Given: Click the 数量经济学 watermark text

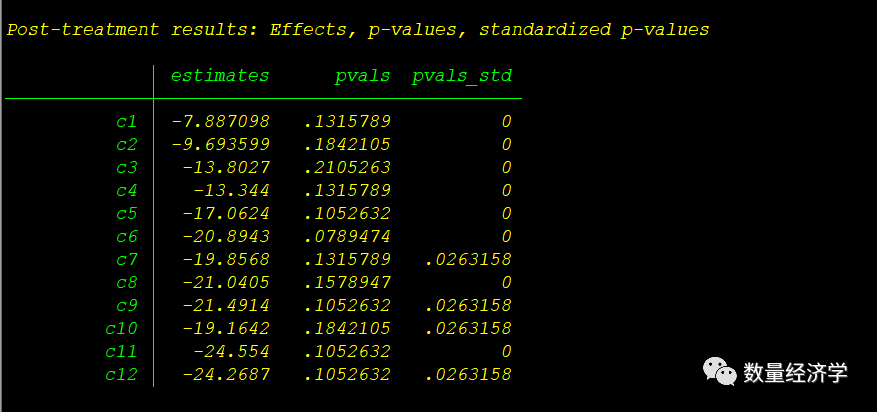Looking at the screenshot, I should pos(795,373).
